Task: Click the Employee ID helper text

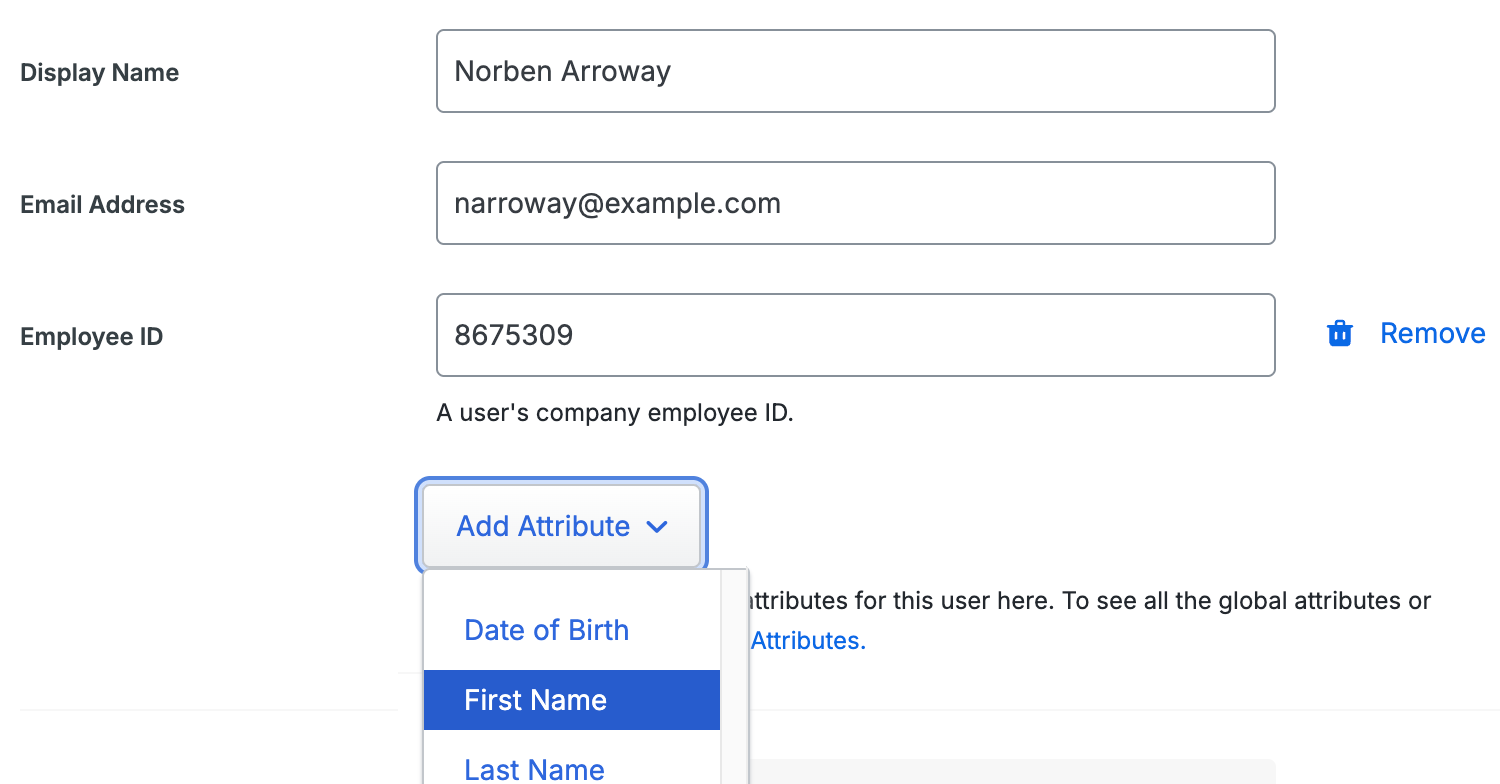Action: coord(615,412)
